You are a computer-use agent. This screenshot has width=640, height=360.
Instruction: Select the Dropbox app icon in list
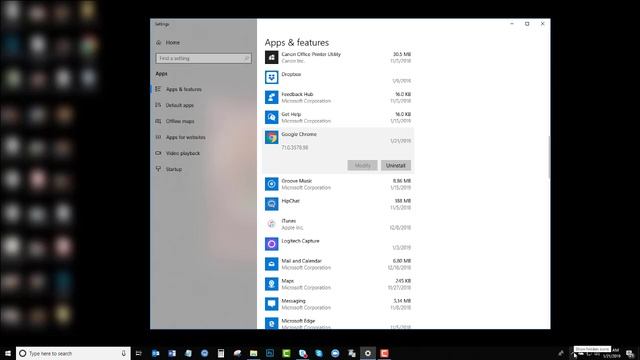click(271, 77)
